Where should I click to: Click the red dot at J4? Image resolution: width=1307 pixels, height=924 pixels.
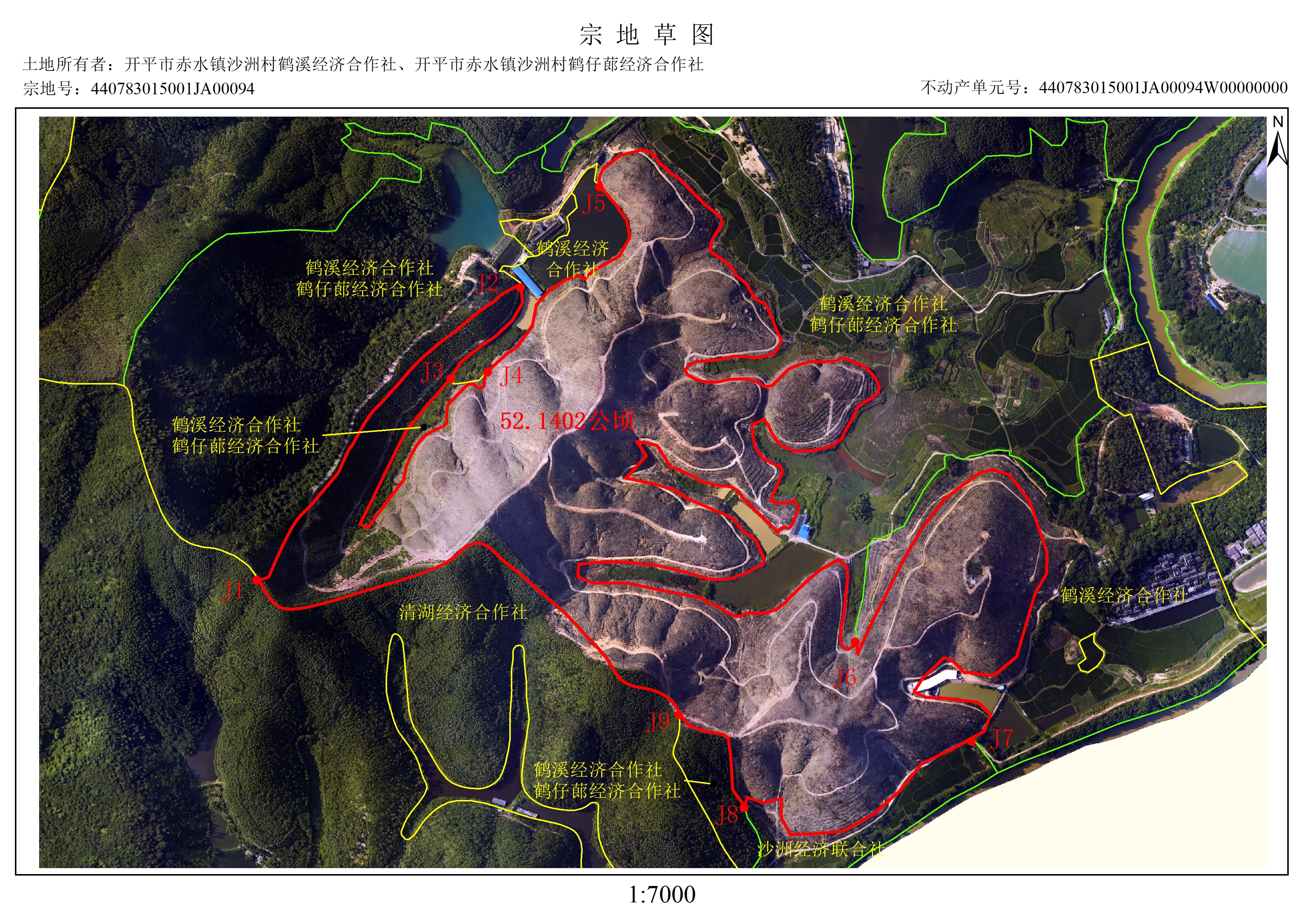[488, 372]
